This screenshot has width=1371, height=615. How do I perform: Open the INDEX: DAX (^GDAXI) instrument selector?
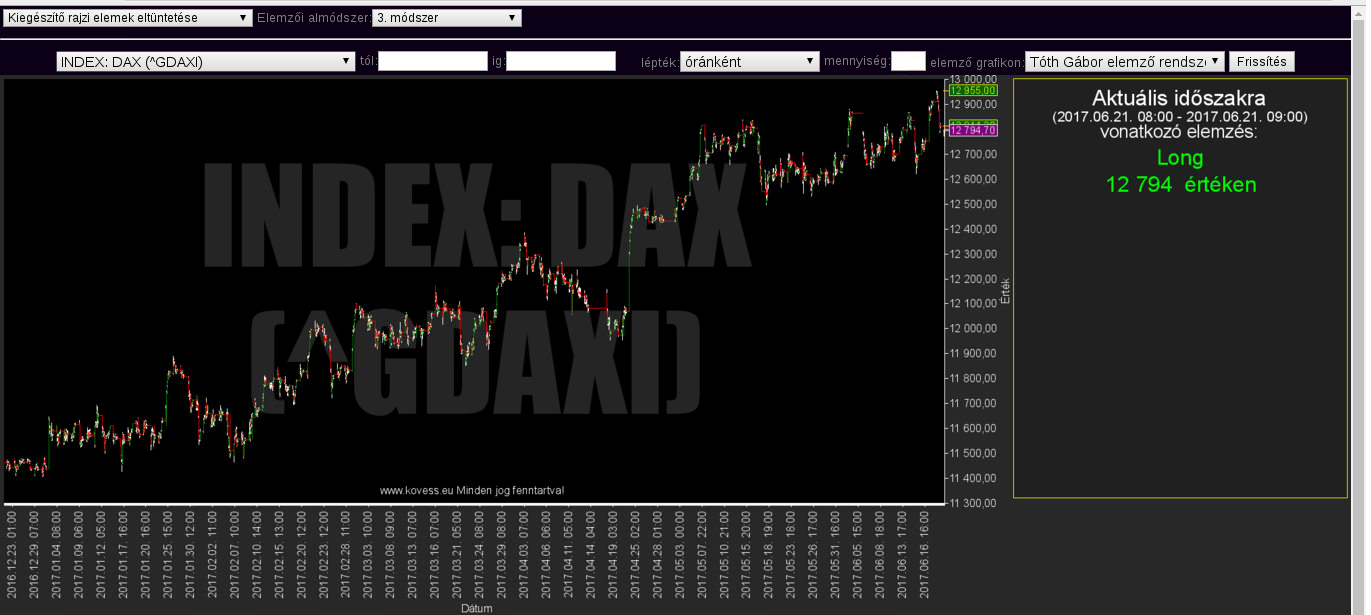(x=205, y=62)
